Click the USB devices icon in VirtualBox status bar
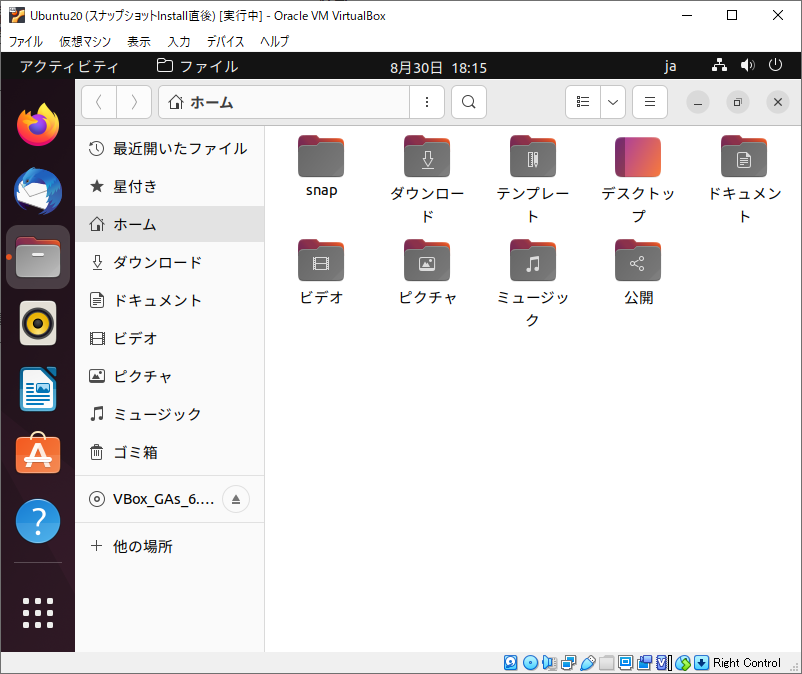The height and width of the screenshot is (674, 802). pos(586,662)
